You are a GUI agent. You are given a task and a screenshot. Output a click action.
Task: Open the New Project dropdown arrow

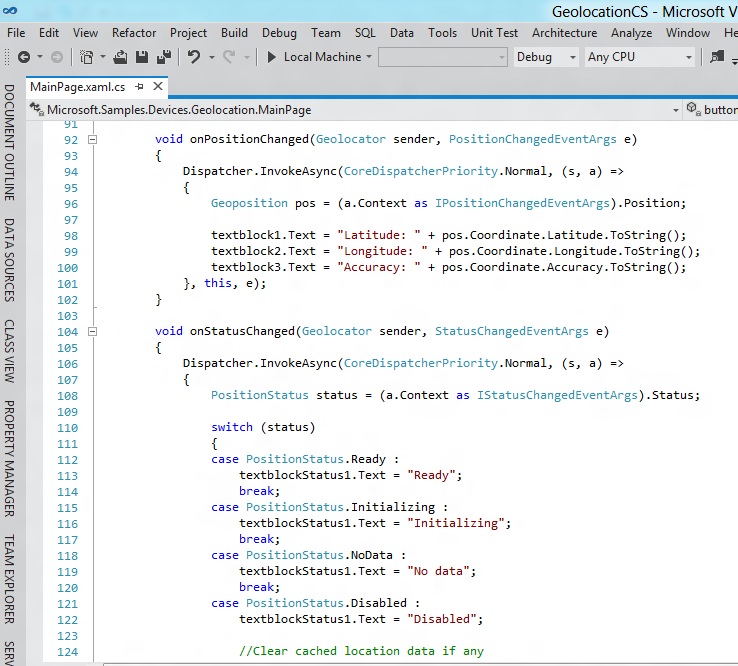point(102,57)
